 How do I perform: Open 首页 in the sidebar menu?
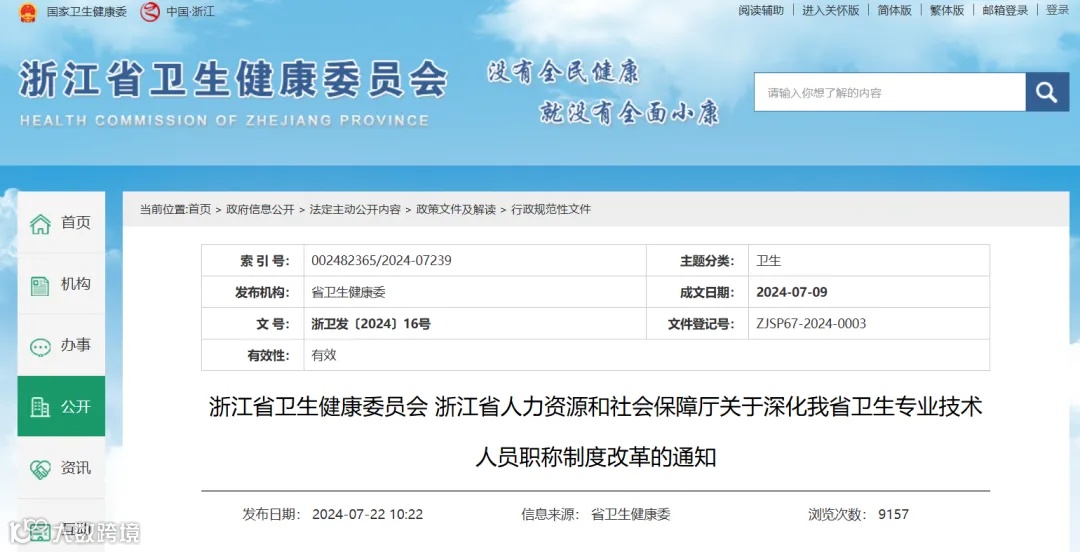coord(61,223)
